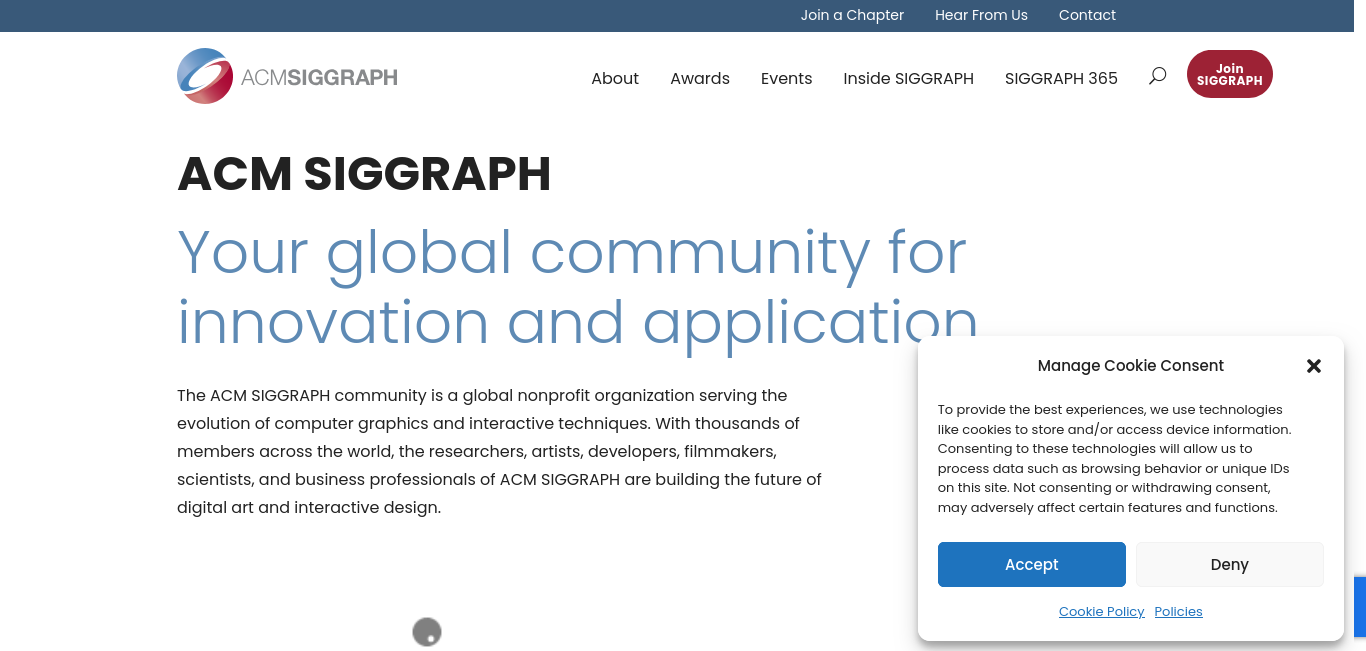Close the cookie consent dialog
The width and height of the screenshot is (1366, 651).
point(1314,366)
